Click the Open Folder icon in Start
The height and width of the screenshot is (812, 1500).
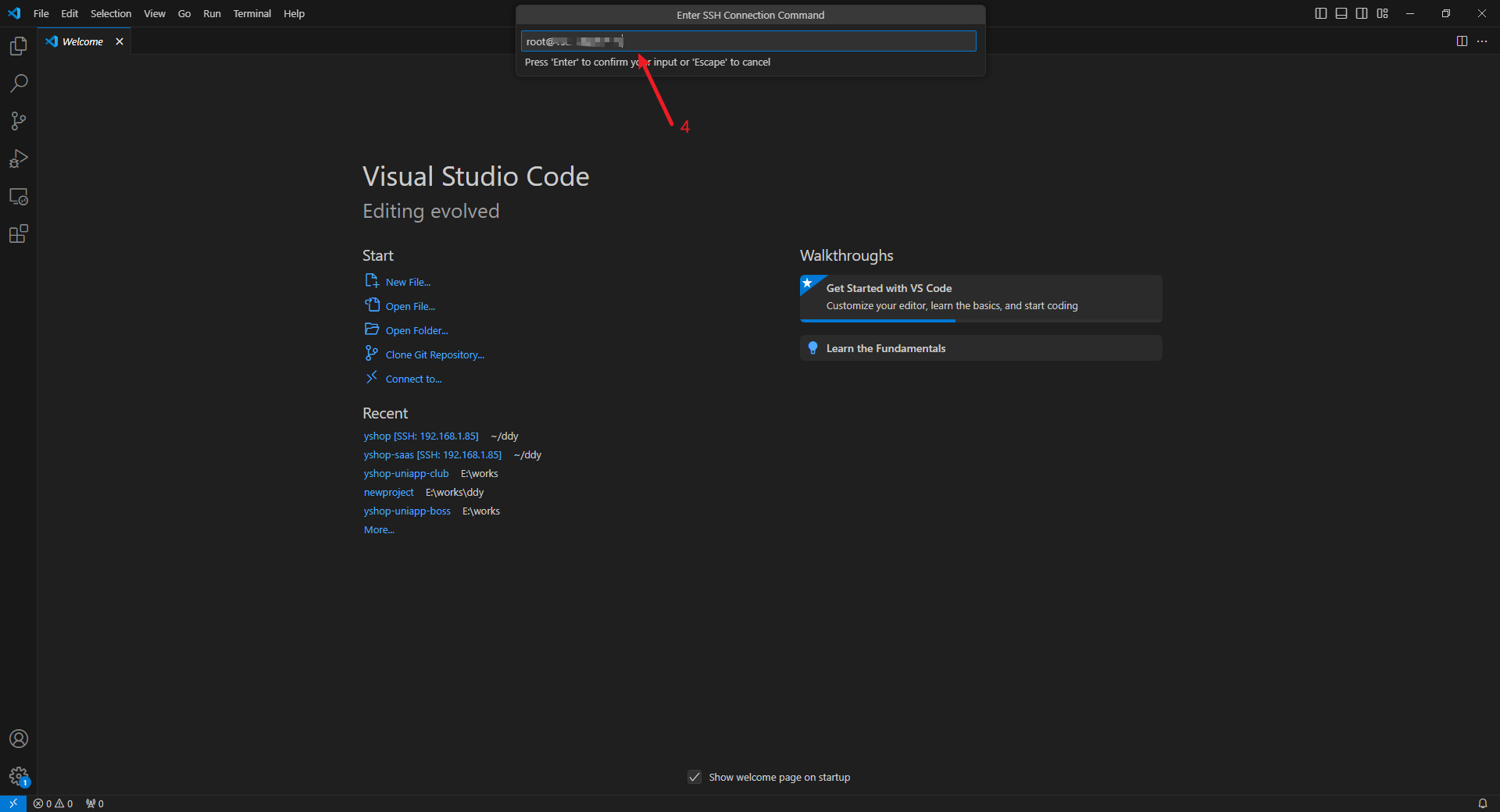(372, 329)
